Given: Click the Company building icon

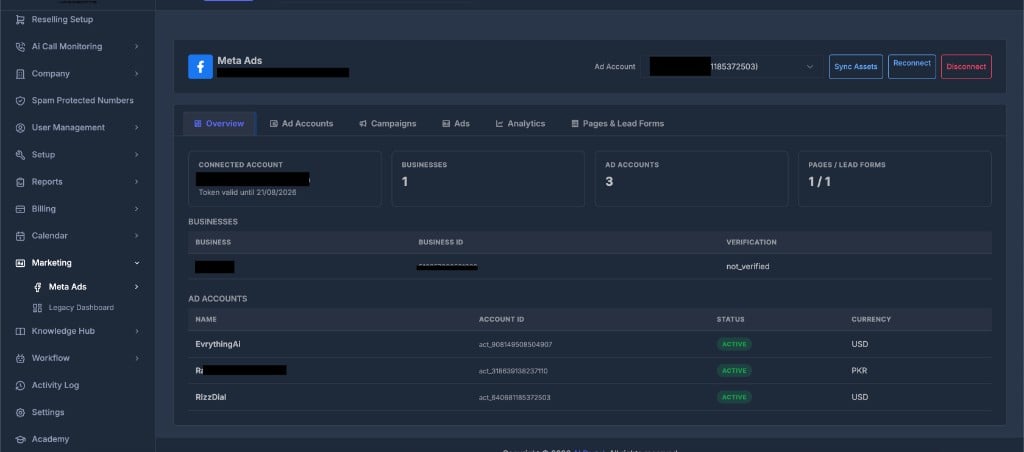Looking at the screenshot, I should pyautogui.click(x=20, y=74).
